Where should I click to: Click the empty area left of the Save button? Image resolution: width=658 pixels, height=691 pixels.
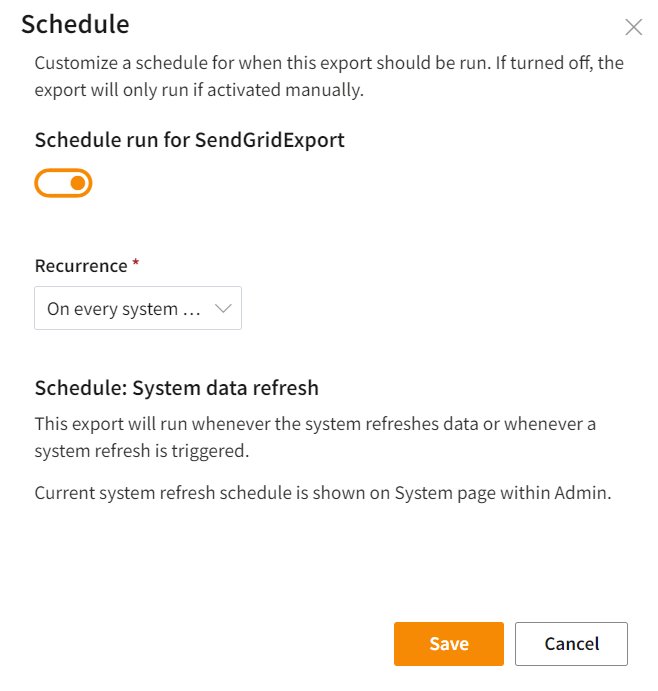pos(250,644)
